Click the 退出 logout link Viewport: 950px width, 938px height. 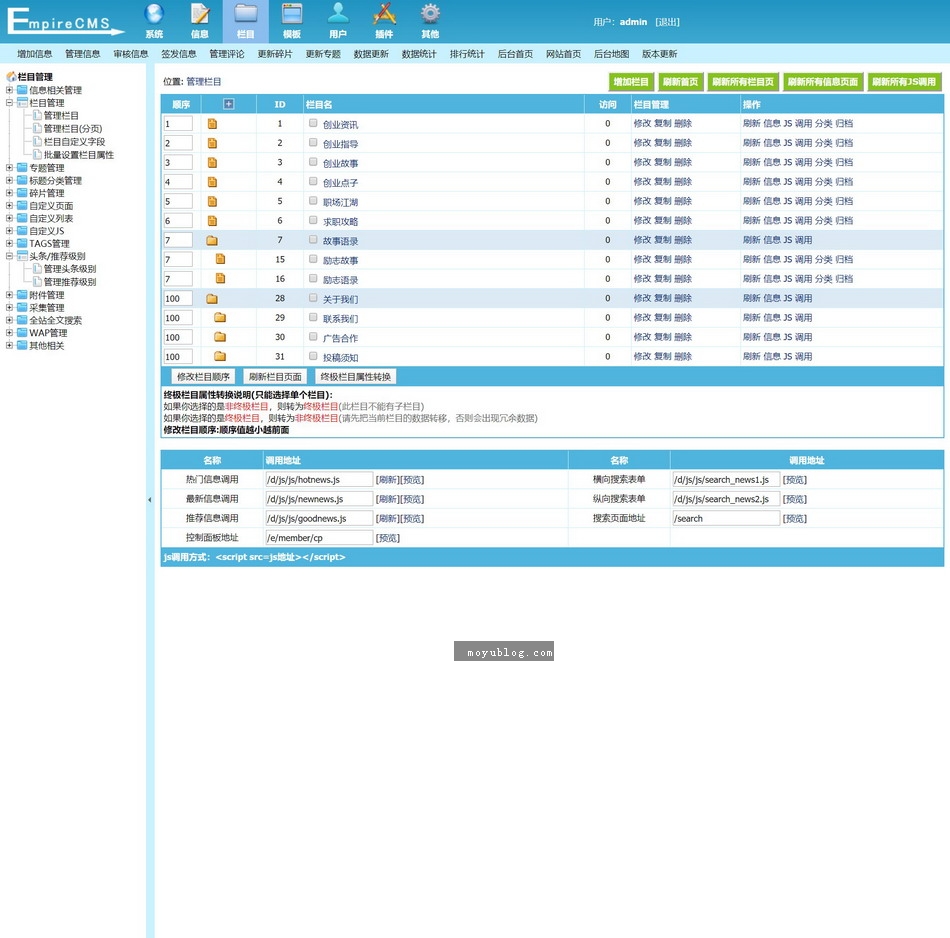tap(668, 22)
